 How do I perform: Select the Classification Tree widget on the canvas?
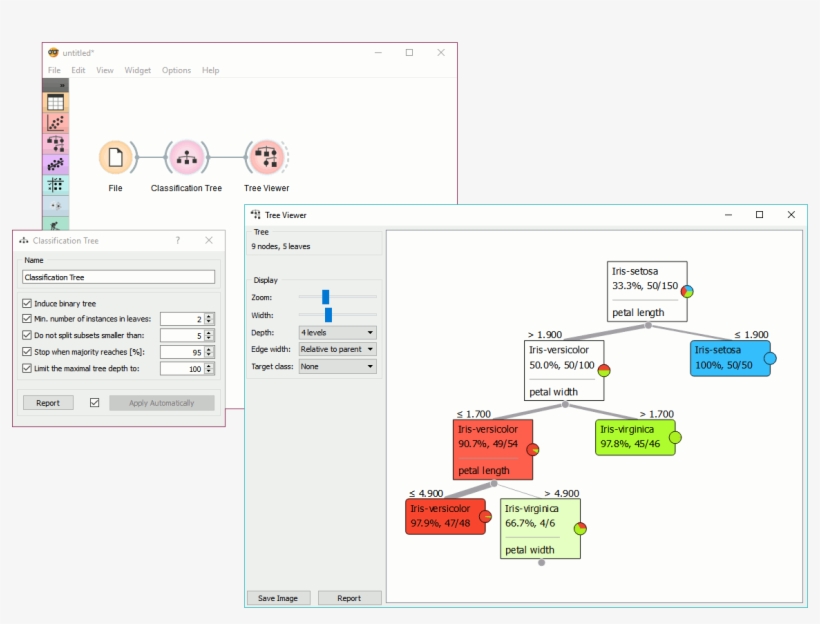[187, 157]
